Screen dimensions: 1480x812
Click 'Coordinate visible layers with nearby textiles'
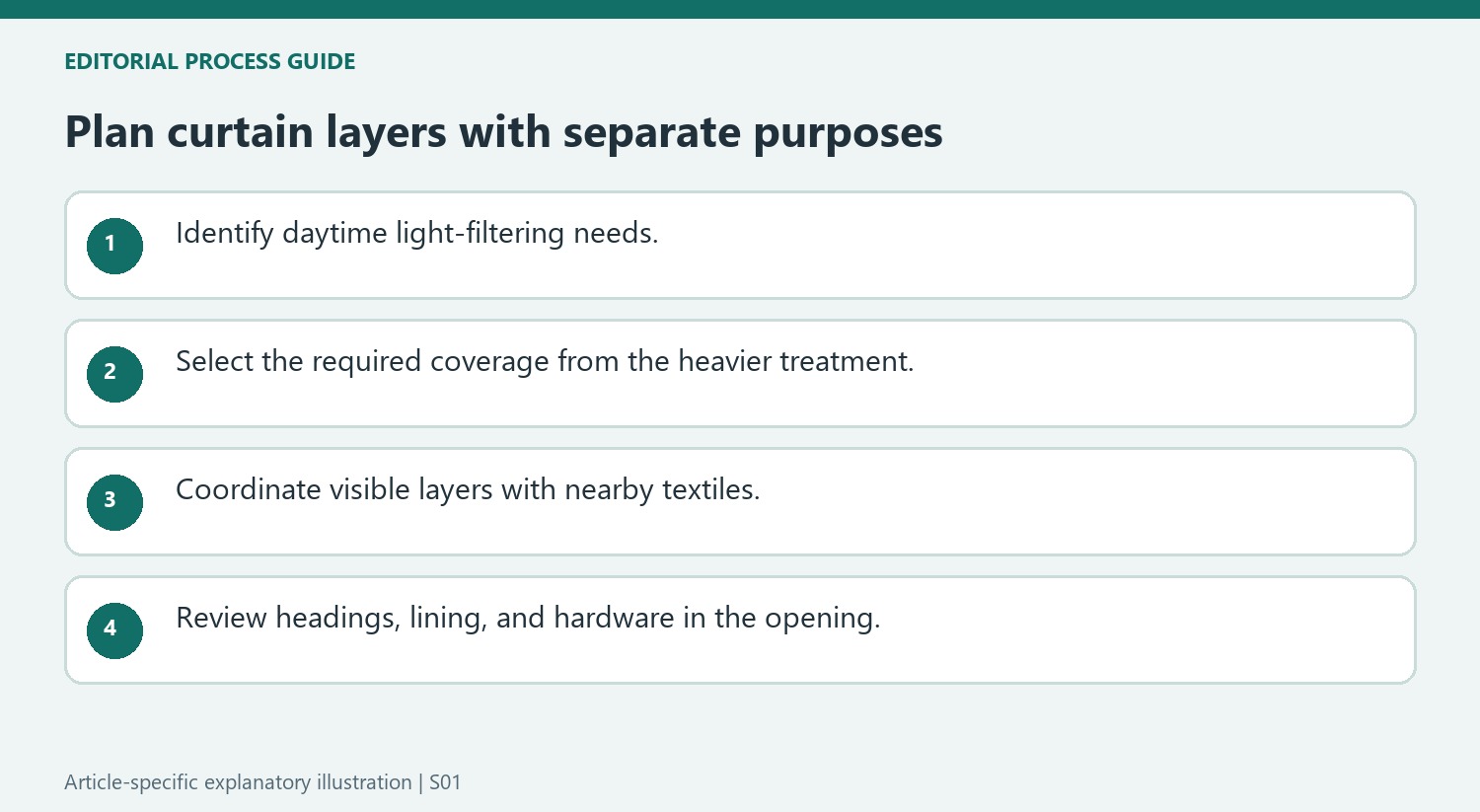468,490
